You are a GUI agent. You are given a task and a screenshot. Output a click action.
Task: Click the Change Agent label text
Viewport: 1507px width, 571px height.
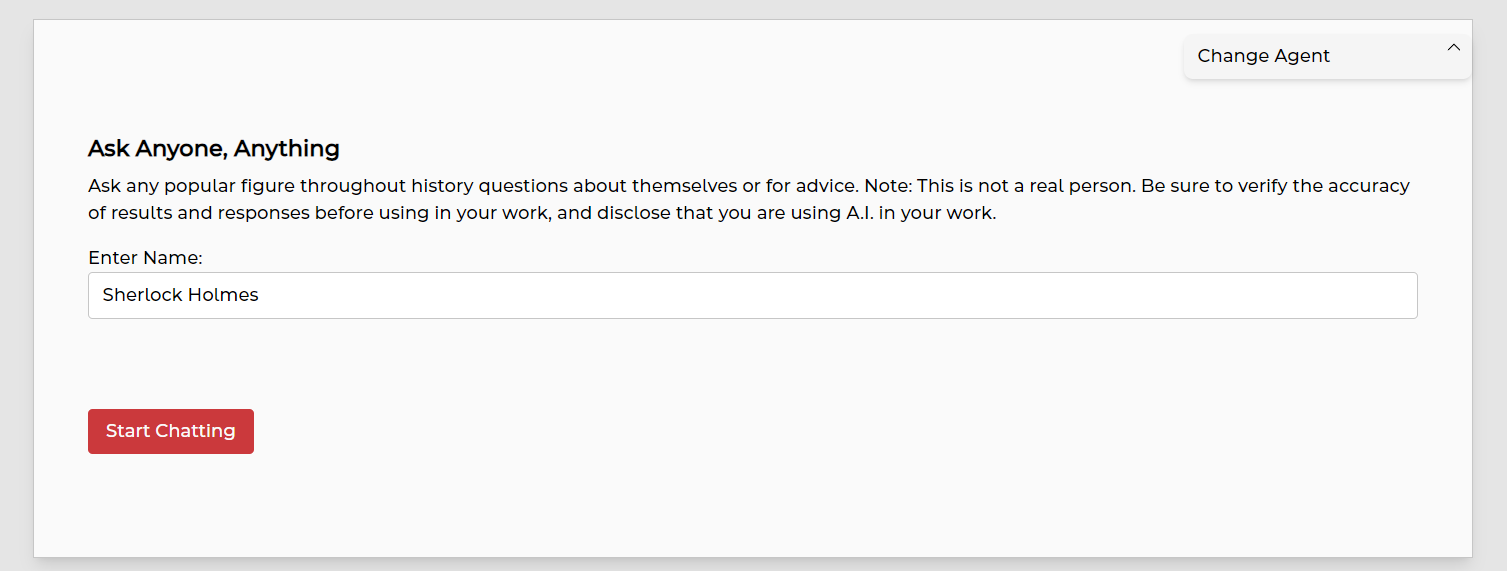click(1263, 56)
